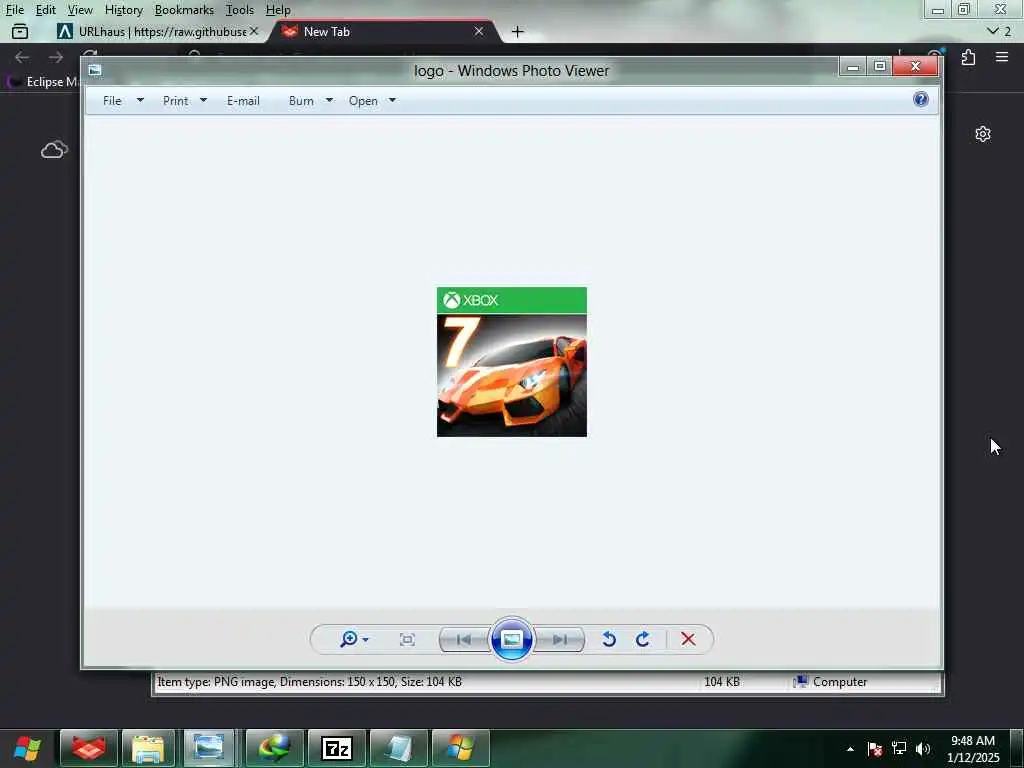1024x768 pixels.
Task: Open the zoom magnifier control in Photo Viewer
Action: pyautogui.click(x=354, y=639)
